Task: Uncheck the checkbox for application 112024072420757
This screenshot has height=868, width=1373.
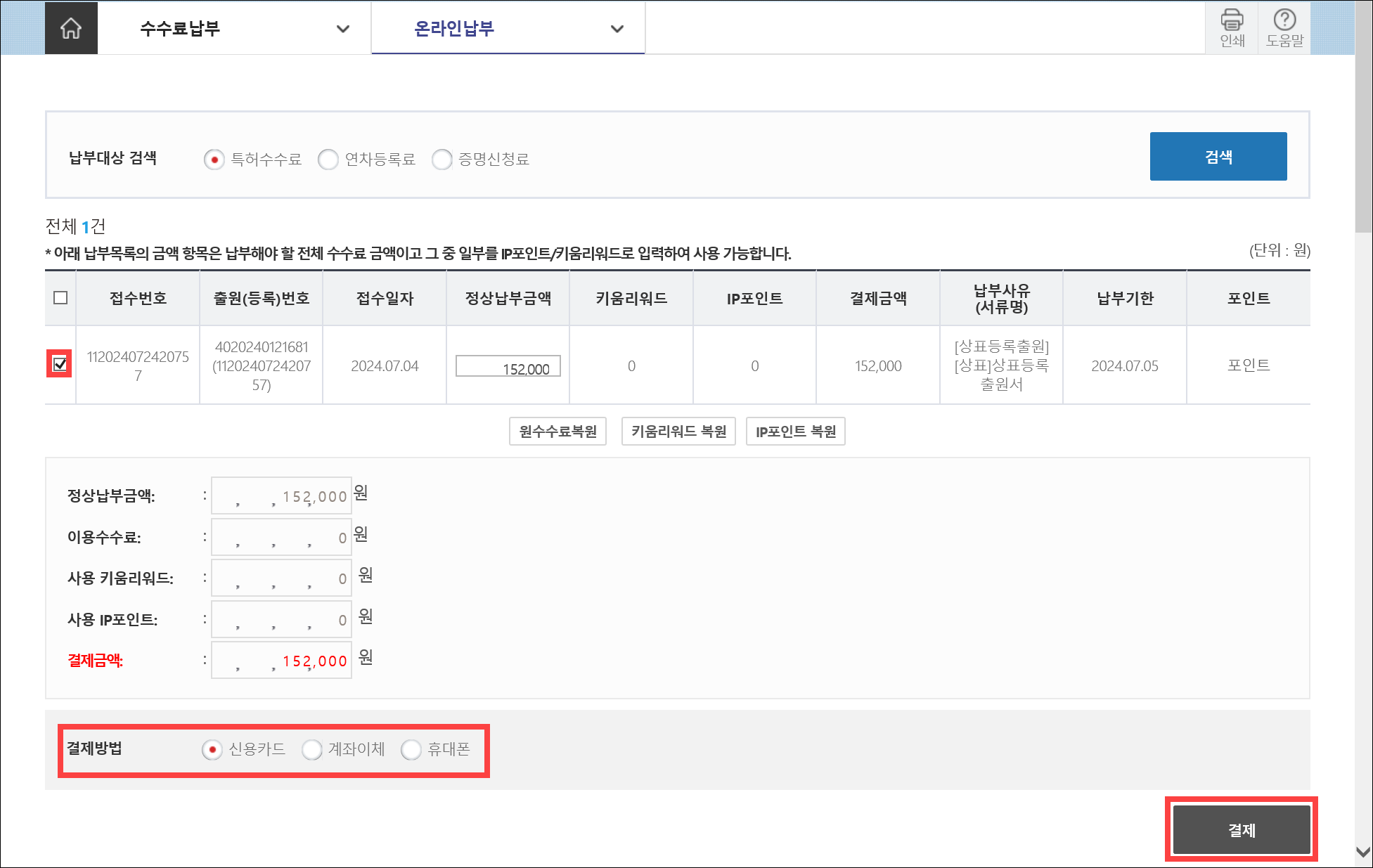Action: (60, 364)
